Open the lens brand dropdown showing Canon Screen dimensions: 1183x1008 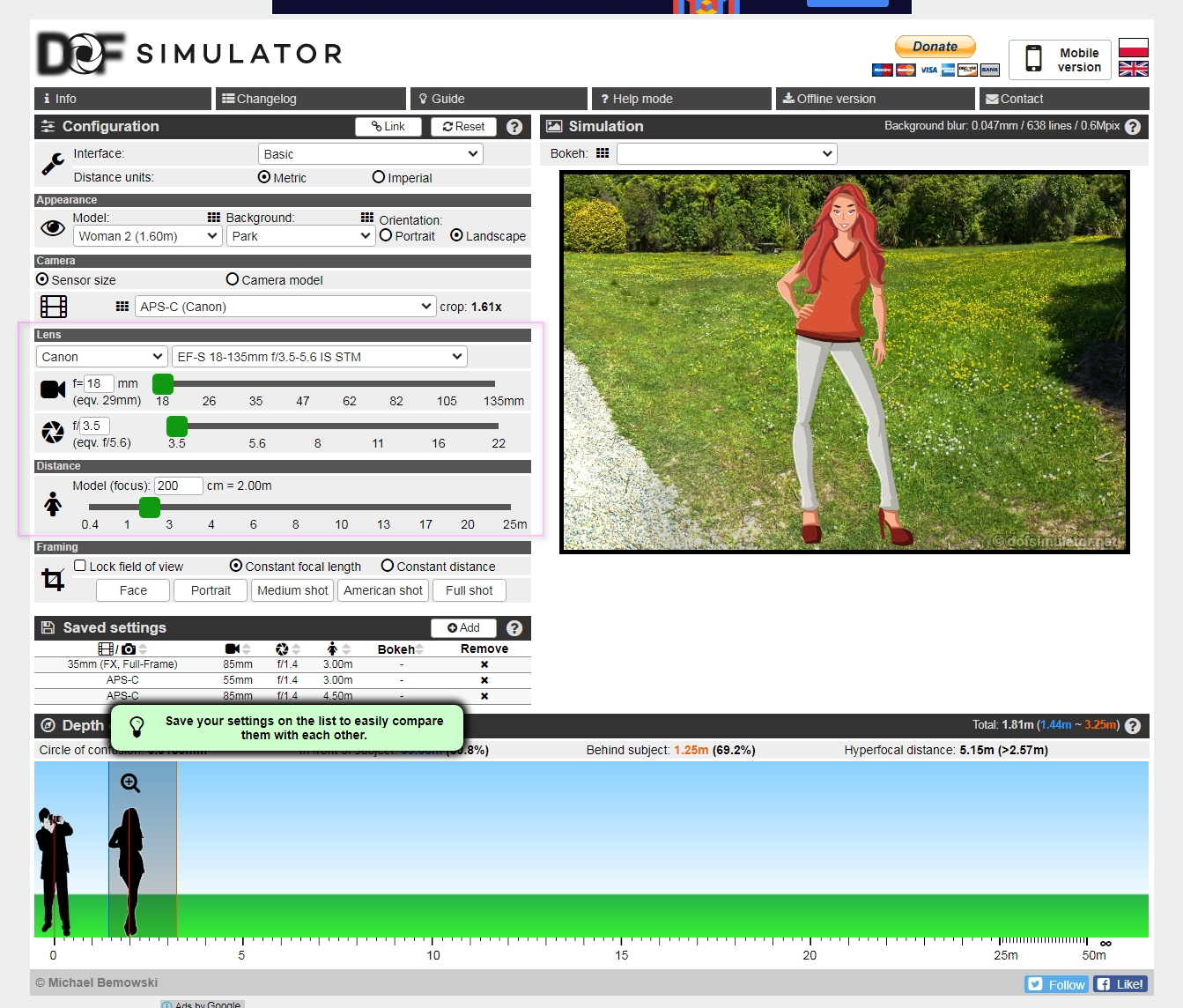click(102, 357)
